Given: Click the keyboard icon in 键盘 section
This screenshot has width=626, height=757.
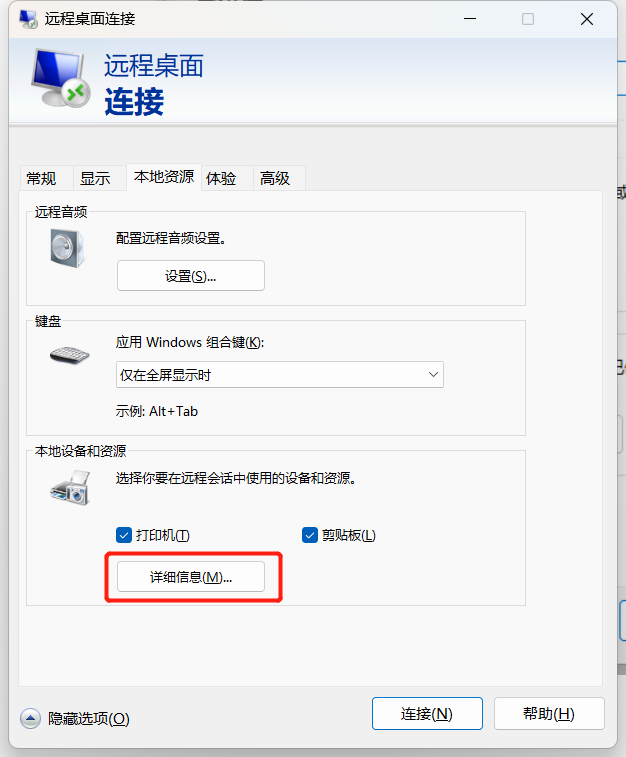Looking at the screenshot, I should click(70, 355).
